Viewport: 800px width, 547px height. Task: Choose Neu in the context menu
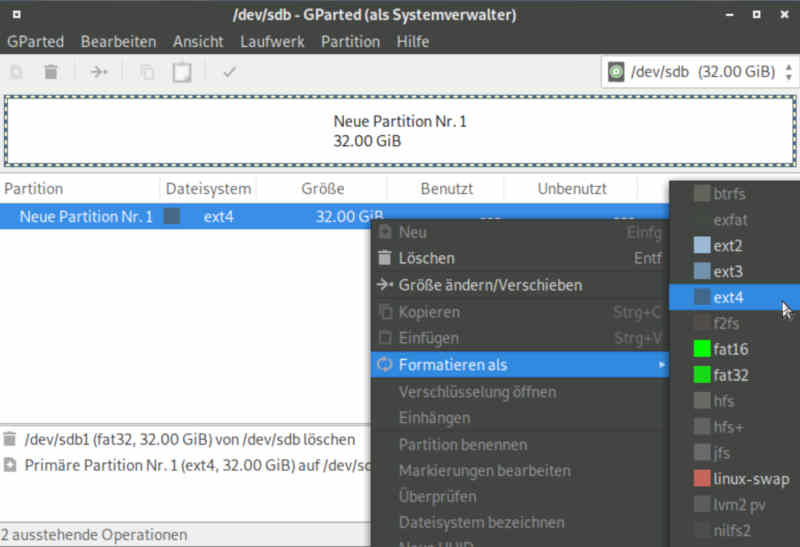pyautogui.click(x=519, y=232)
